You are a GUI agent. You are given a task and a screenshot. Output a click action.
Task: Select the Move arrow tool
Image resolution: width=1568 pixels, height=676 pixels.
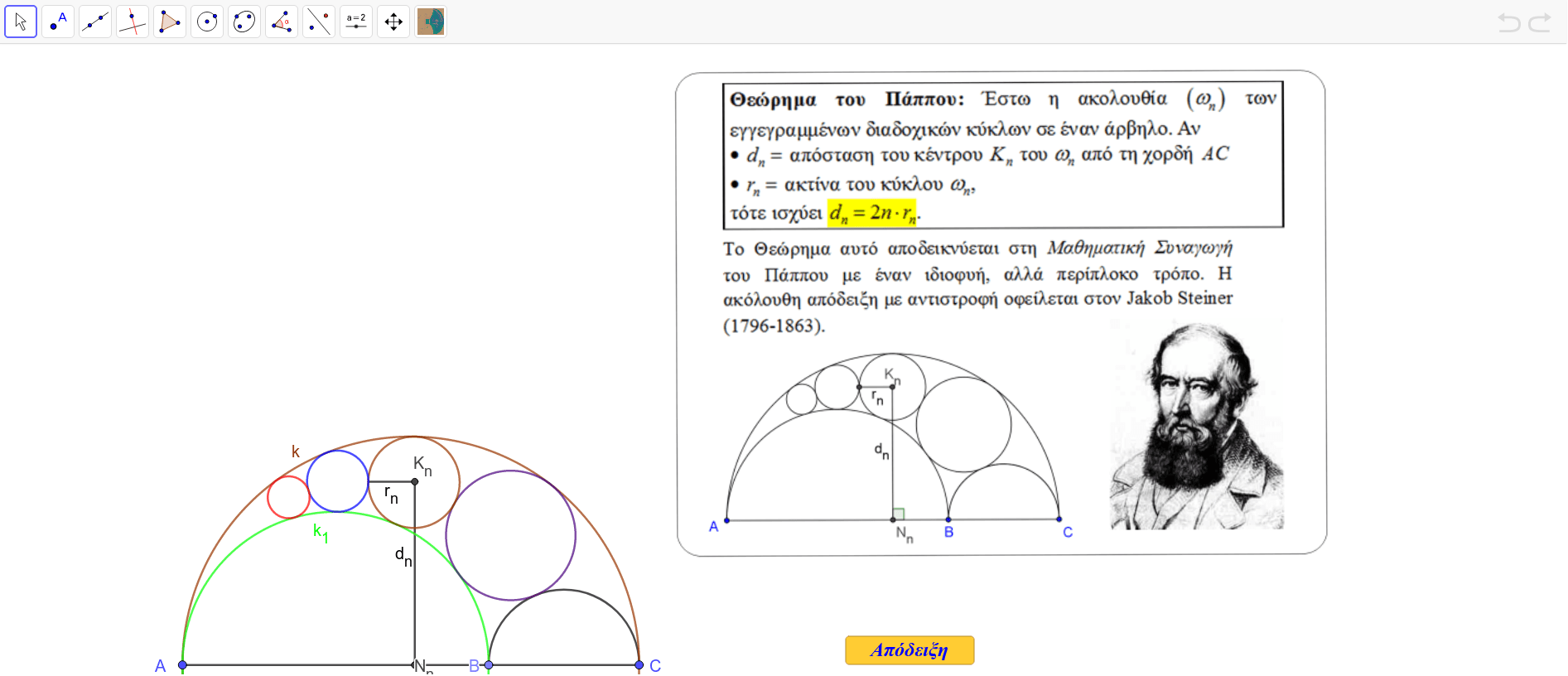(x=21, y=22)
